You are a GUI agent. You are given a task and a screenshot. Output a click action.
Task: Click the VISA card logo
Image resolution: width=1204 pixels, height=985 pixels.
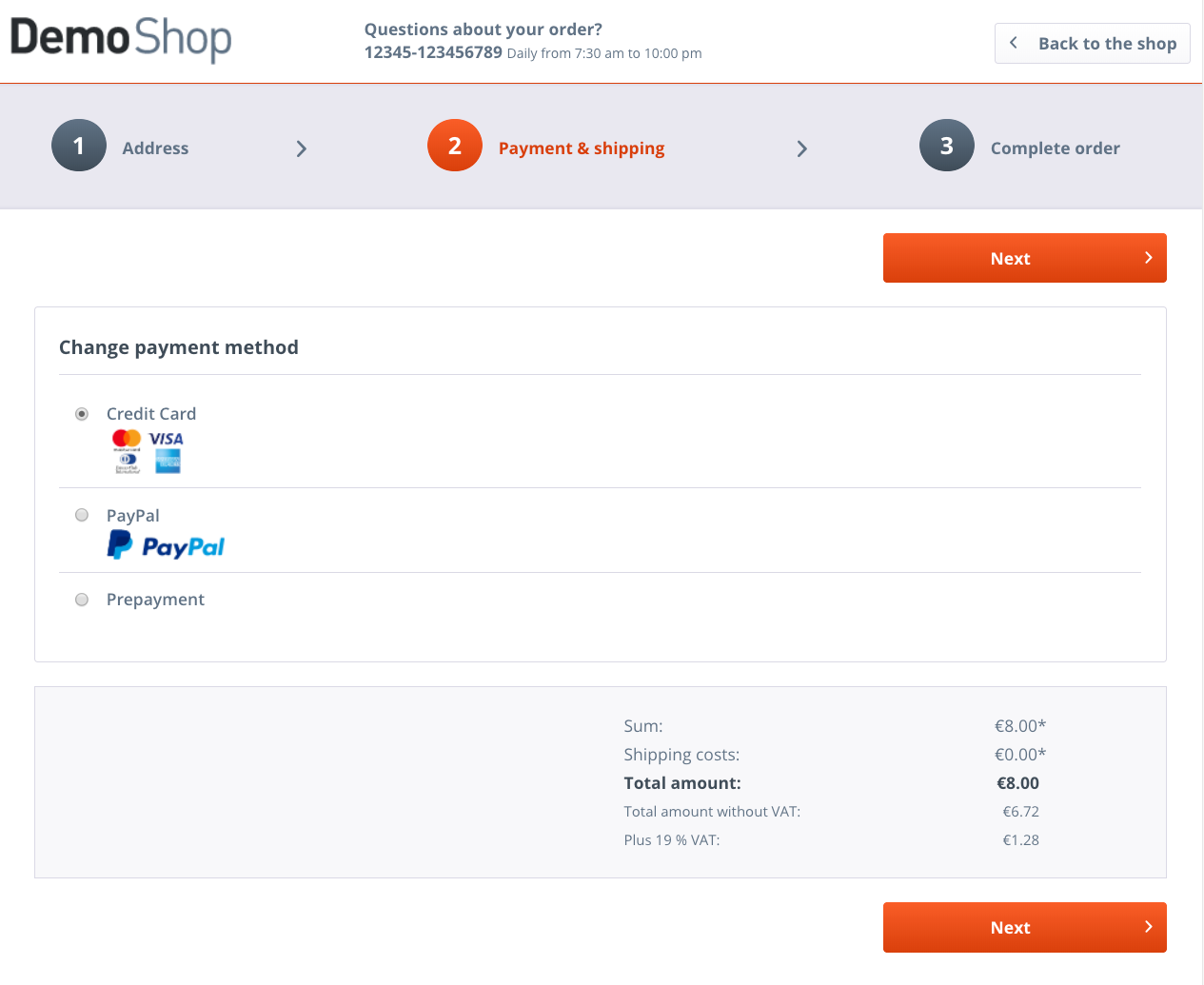[x=167, y=439]
